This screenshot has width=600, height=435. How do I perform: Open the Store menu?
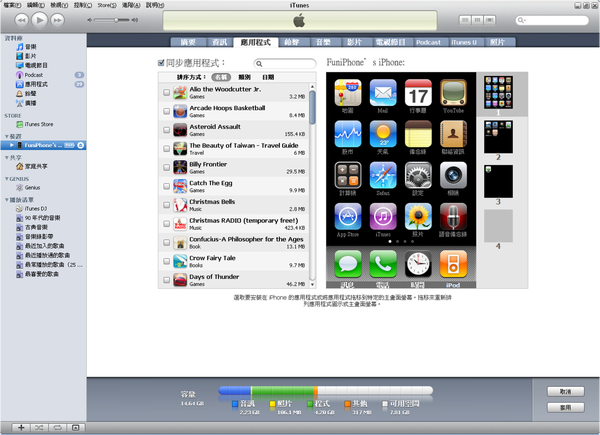pos(107,5)
